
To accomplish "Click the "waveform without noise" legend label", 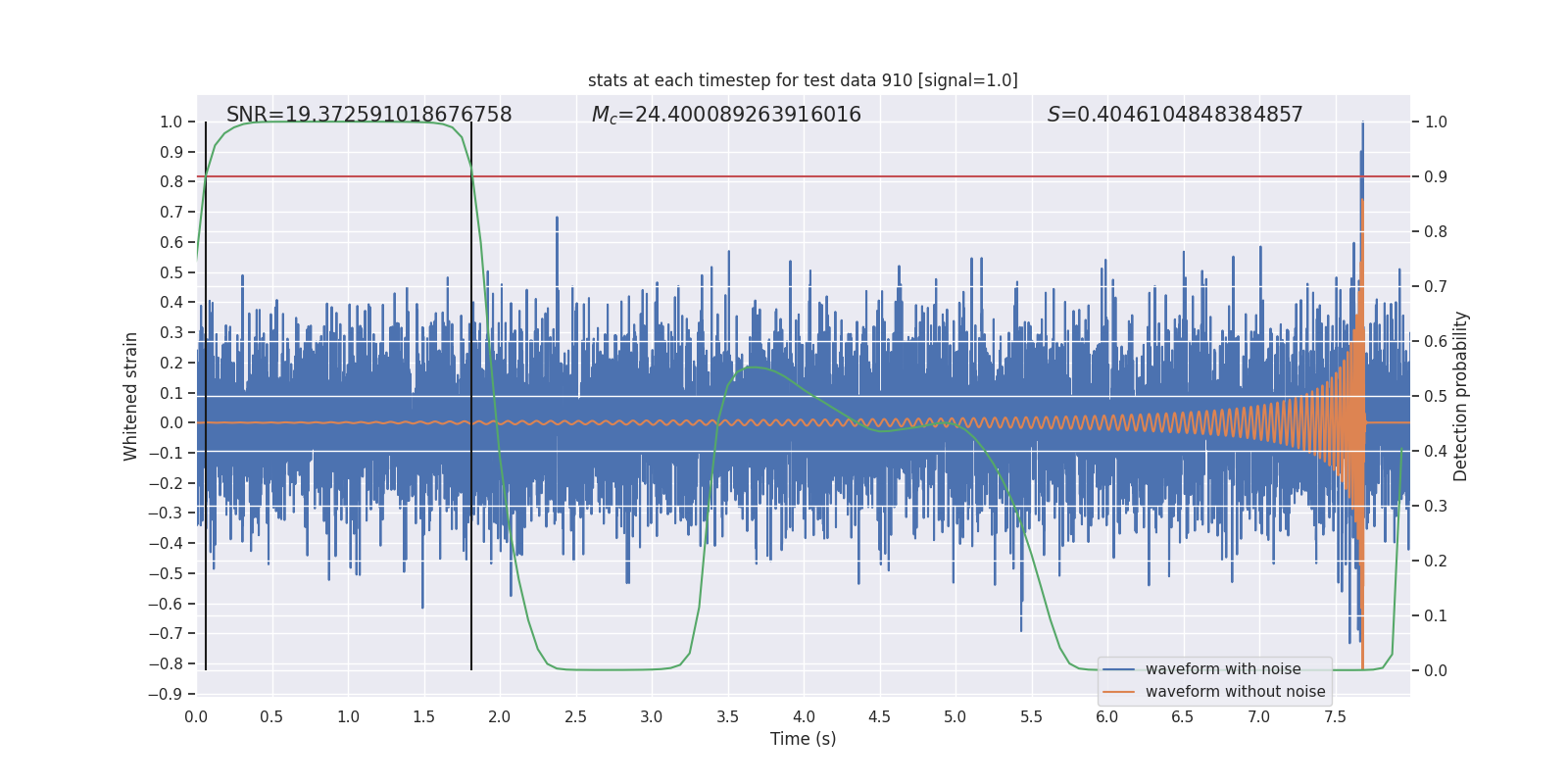I will (1235, 692).
